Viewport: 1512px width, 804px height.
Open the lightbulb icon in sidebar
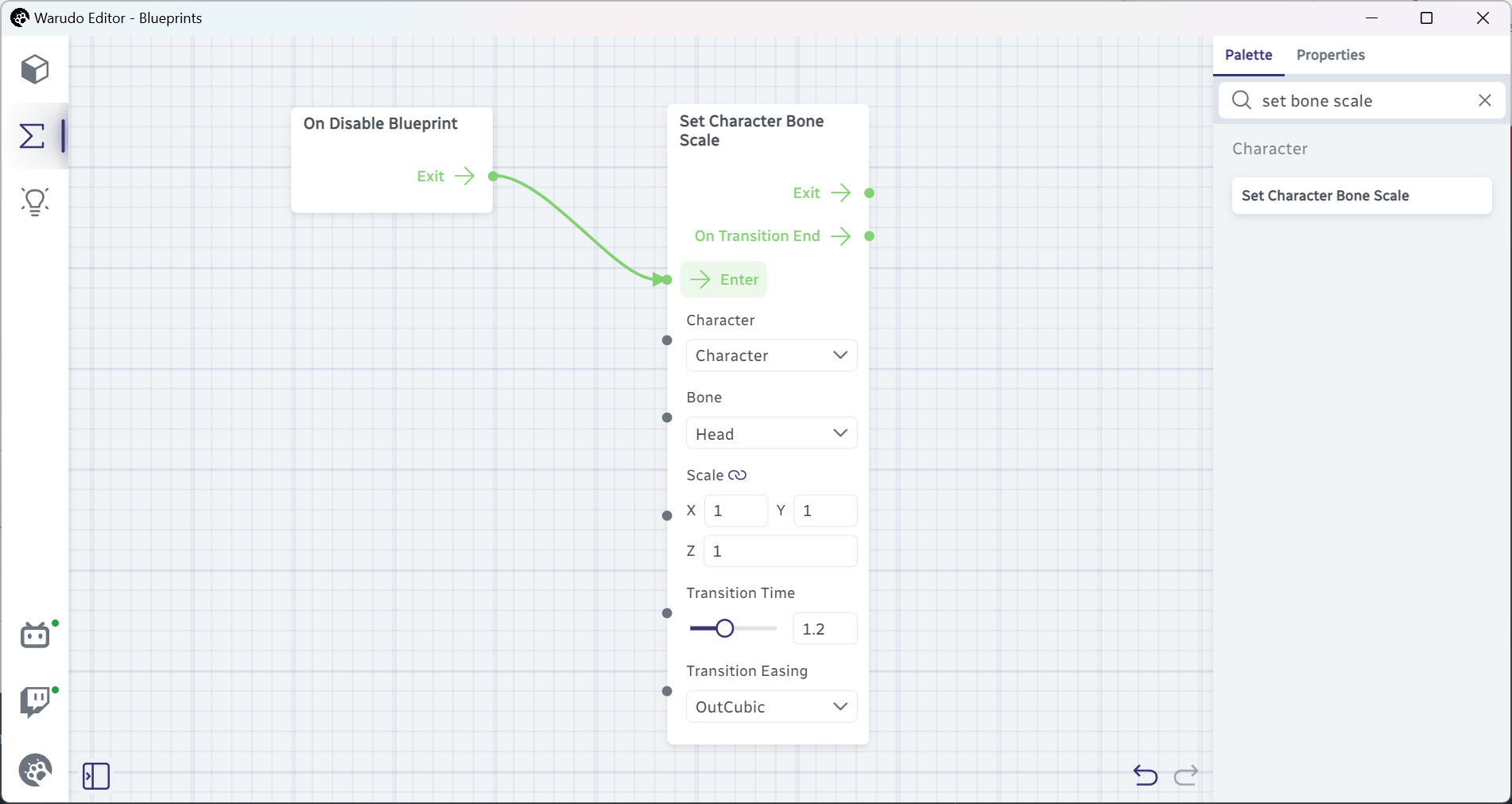click(x=35, y=202)
